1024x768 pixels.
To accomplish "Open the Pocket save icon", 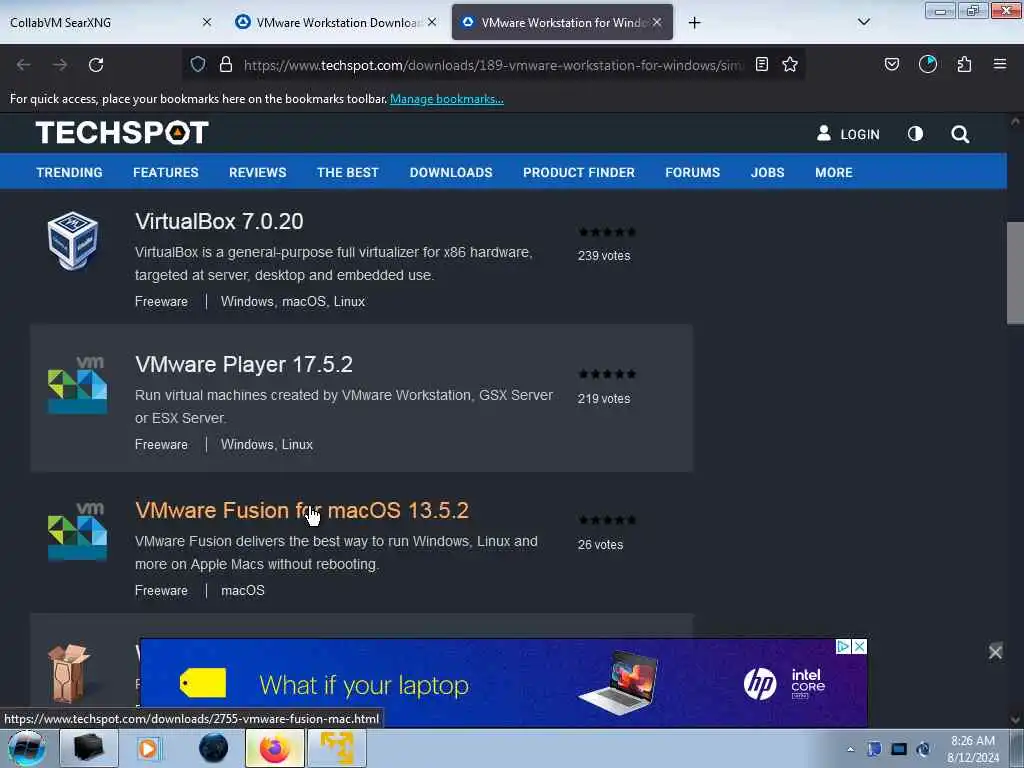I will 892,64.
